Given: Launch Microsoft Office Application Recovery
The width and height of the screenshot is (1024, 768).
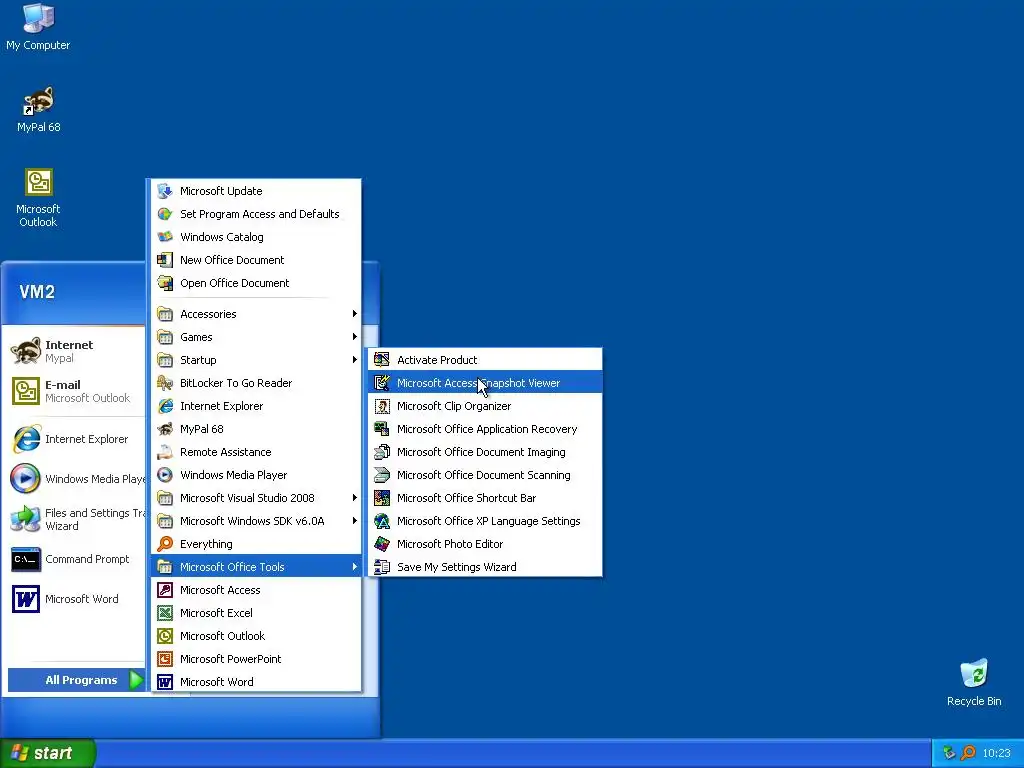Looking at the screenshot, I should pyautogui.click(x=485, y=429).
